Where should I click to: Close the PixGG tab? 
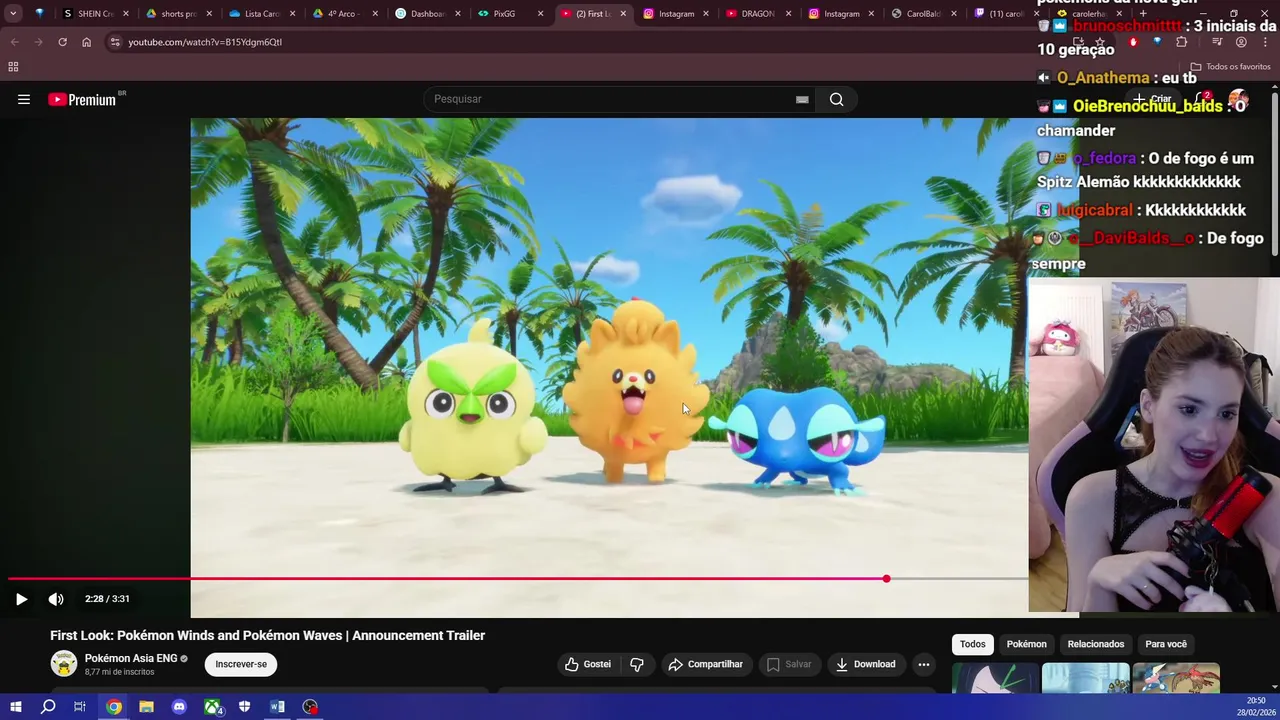tap(541, 14)
